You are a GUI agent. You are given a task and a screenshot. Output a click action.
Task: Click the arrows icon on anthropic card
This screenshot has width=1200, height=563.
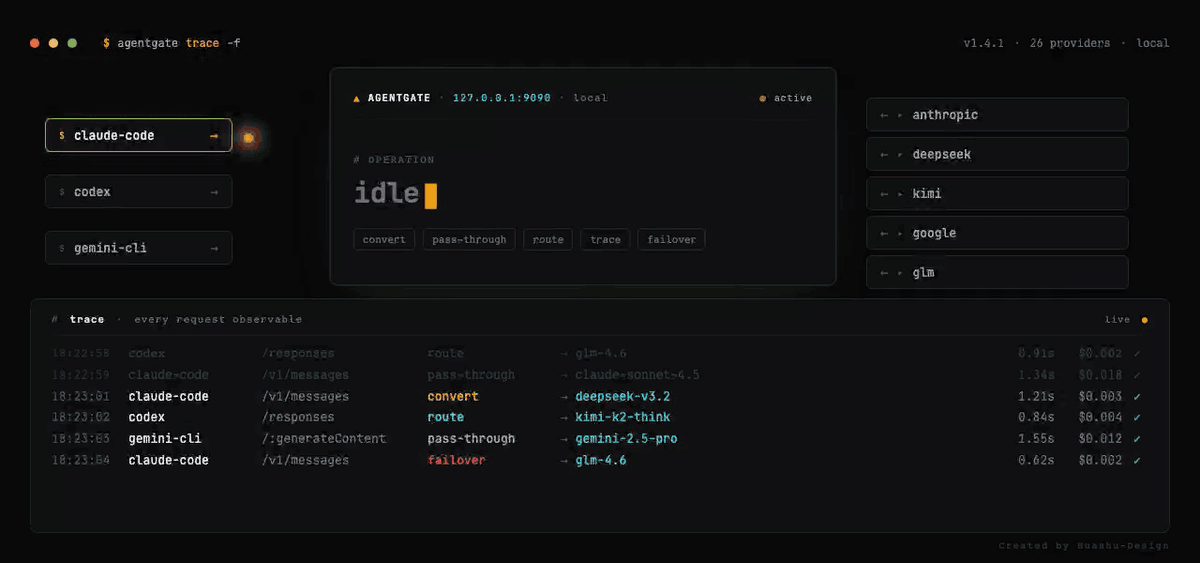coord(892,116)
